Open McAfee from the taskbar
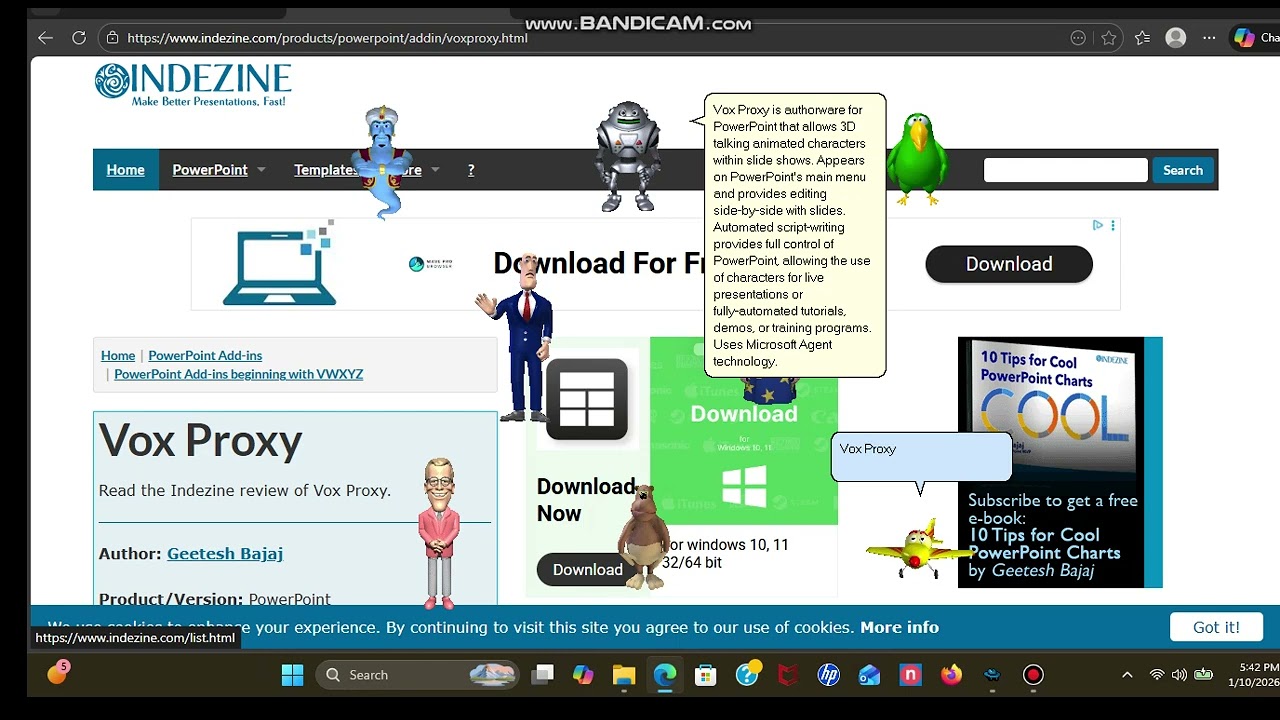The image size is (1280, 720). [788, 675]
